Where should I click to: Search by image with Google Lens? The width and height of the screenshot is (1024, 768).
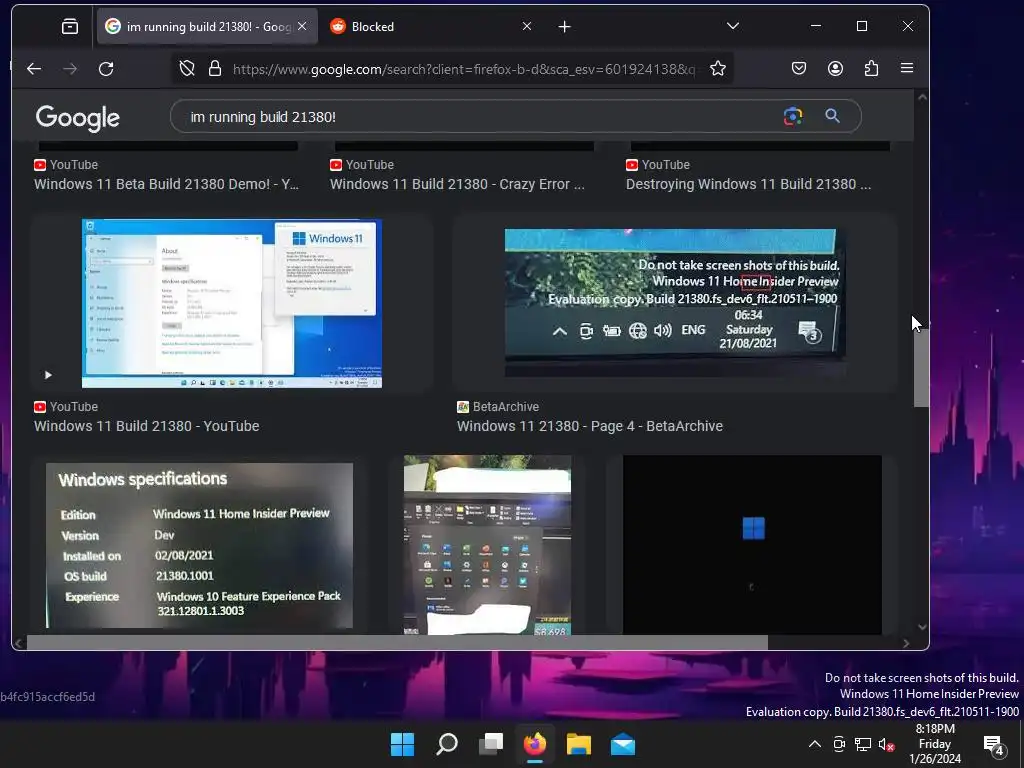click(793, 116)
